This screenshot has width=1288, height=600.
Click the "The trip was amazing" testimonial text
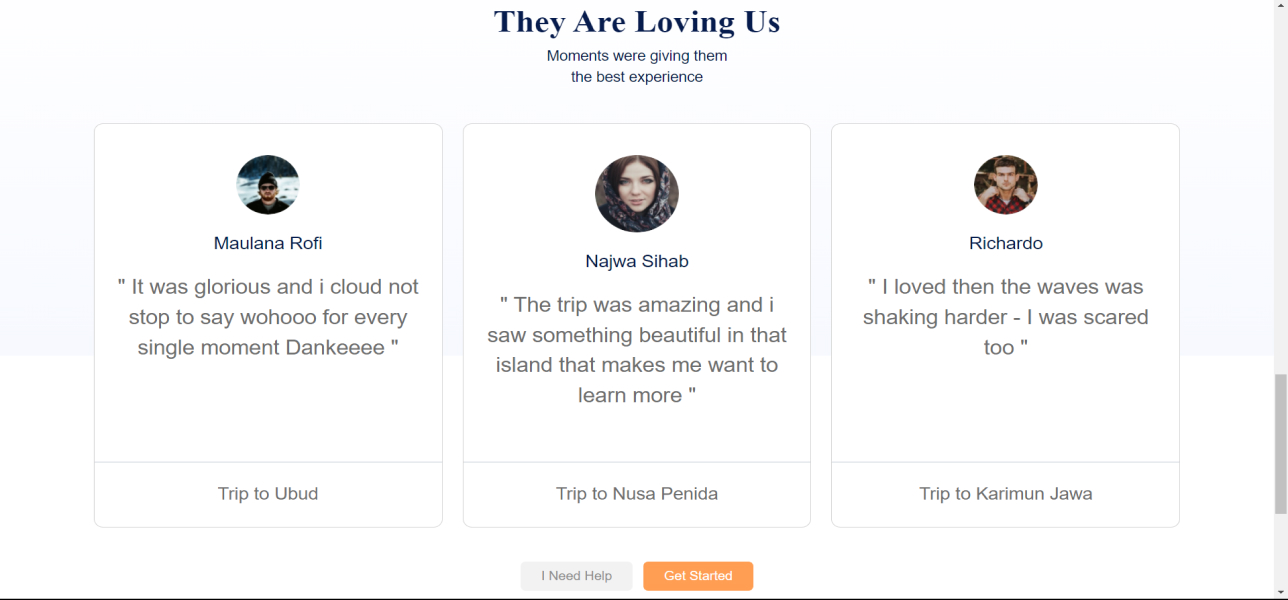coord(637,349)
